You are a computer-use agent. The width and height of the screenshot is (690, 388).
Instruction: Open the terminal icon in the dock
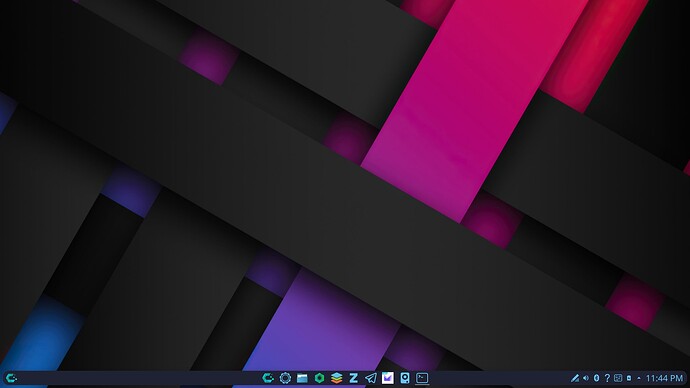coord(422,378)
